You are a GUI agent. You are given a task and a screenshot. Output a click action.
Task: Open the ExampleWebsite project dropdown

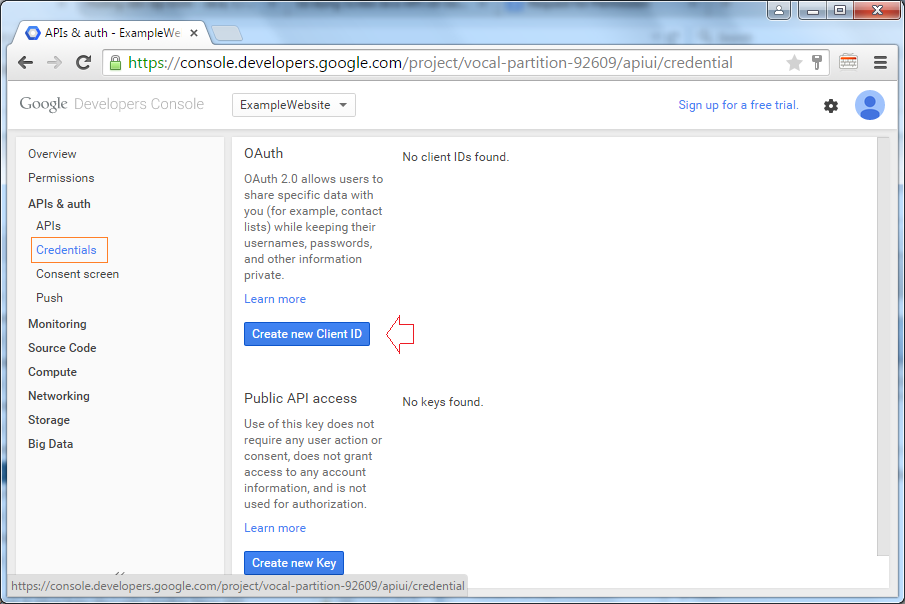click(x=294, y=105)
